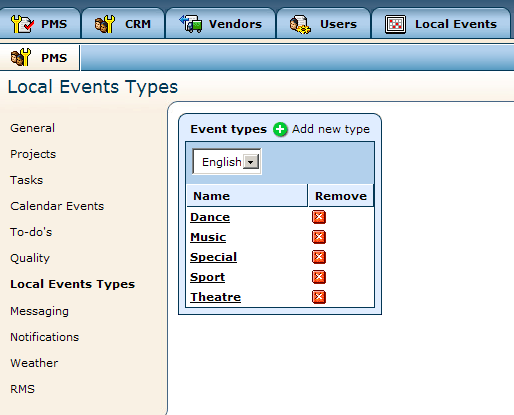Viewport: 514px width, 415px height.
Task: Open the Notifications settings section
Action: click(45, 337)
